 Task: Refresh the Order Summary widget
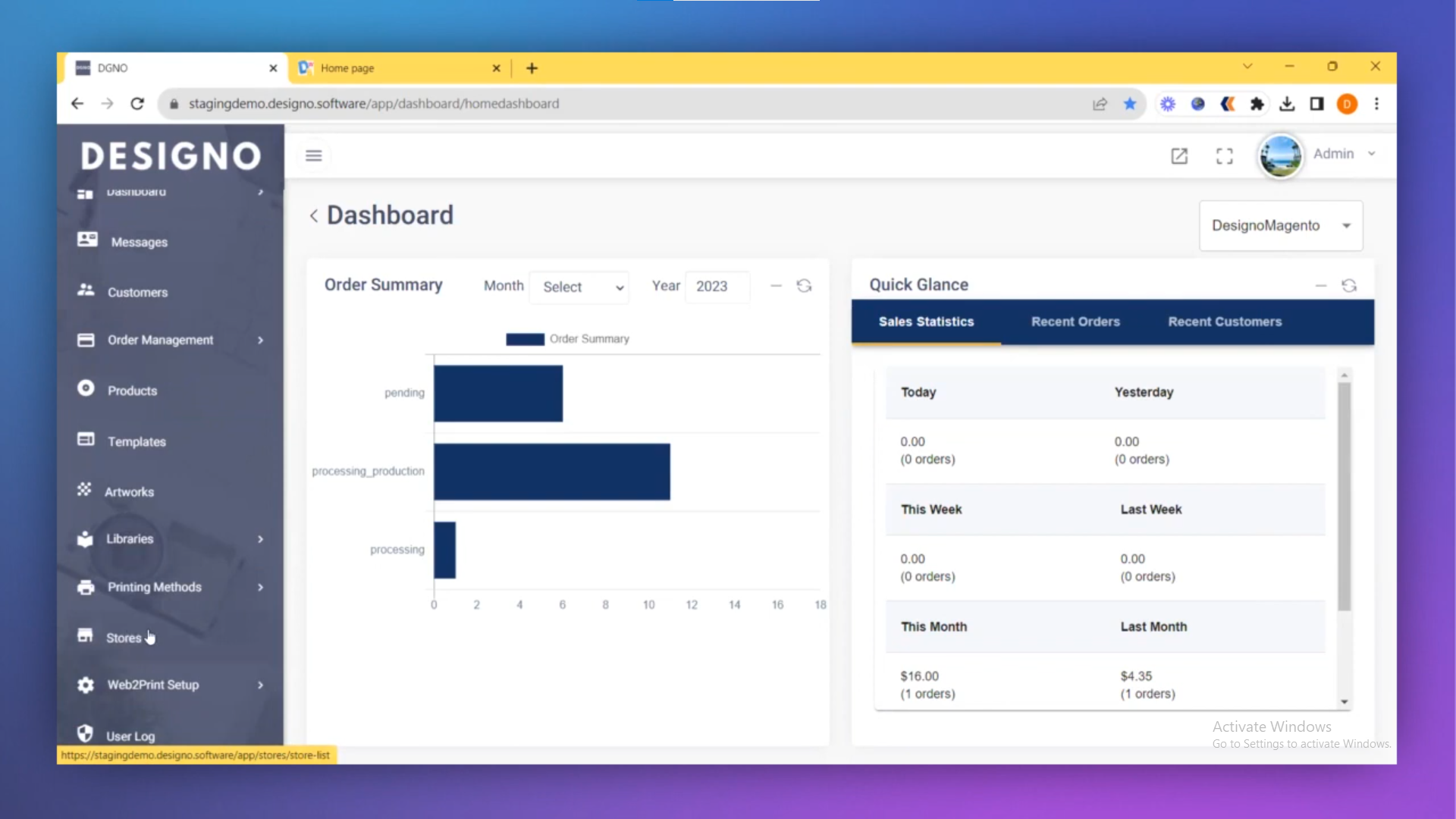tap(804, 286)
